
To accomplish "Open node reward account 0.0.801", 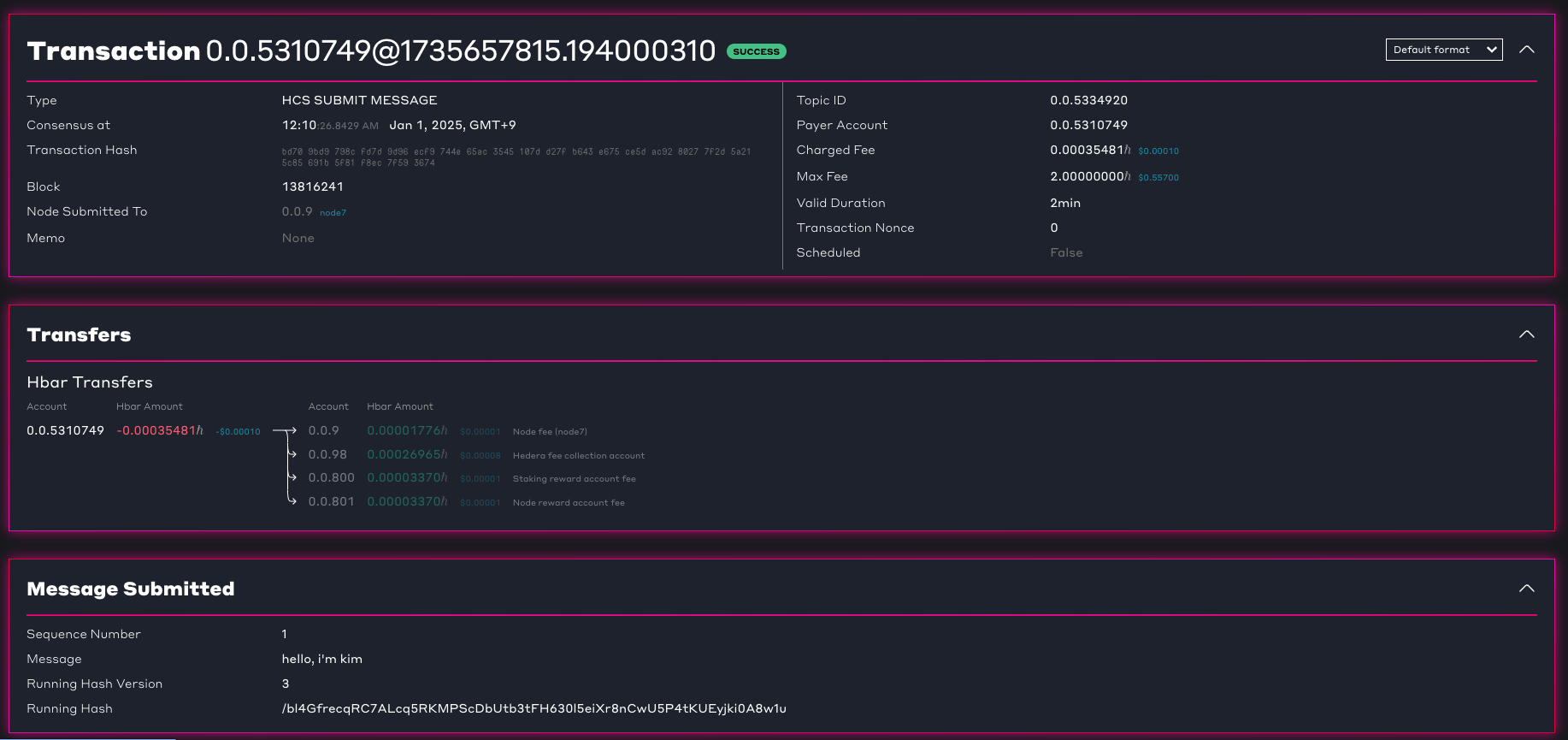I will [x=331, y=501].
